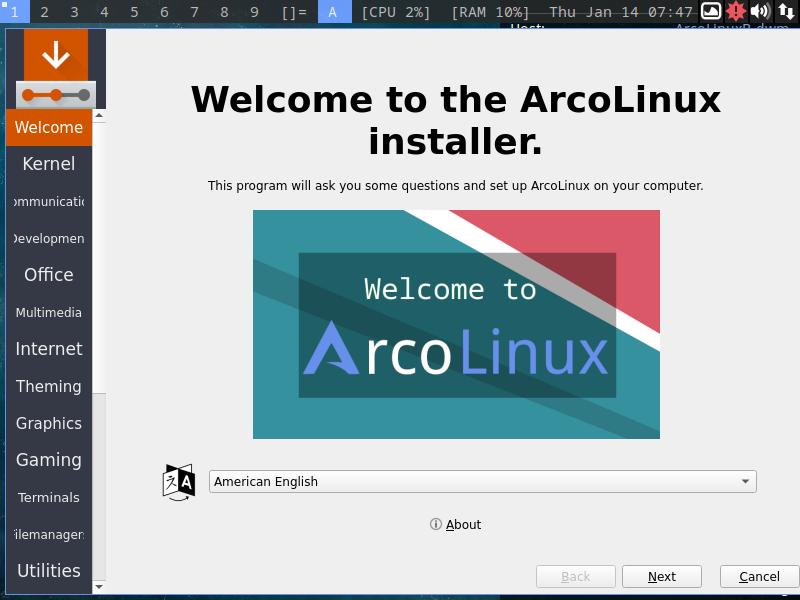Click the sidebar scrollbar up arrow
Image resolution: width=800 pixels, height=600 pixels.
(99, 115)
